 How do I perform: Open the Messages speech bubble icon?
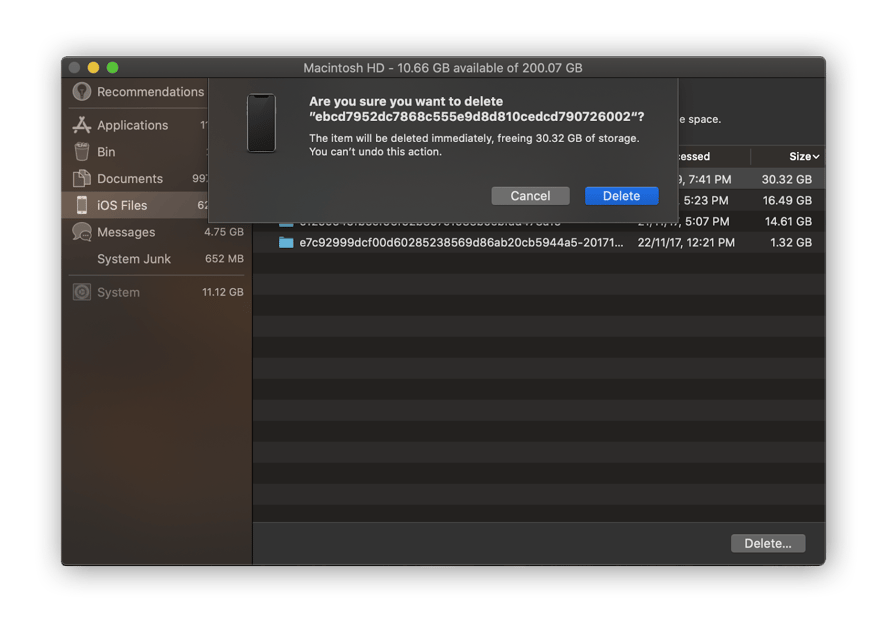(81, 232)
